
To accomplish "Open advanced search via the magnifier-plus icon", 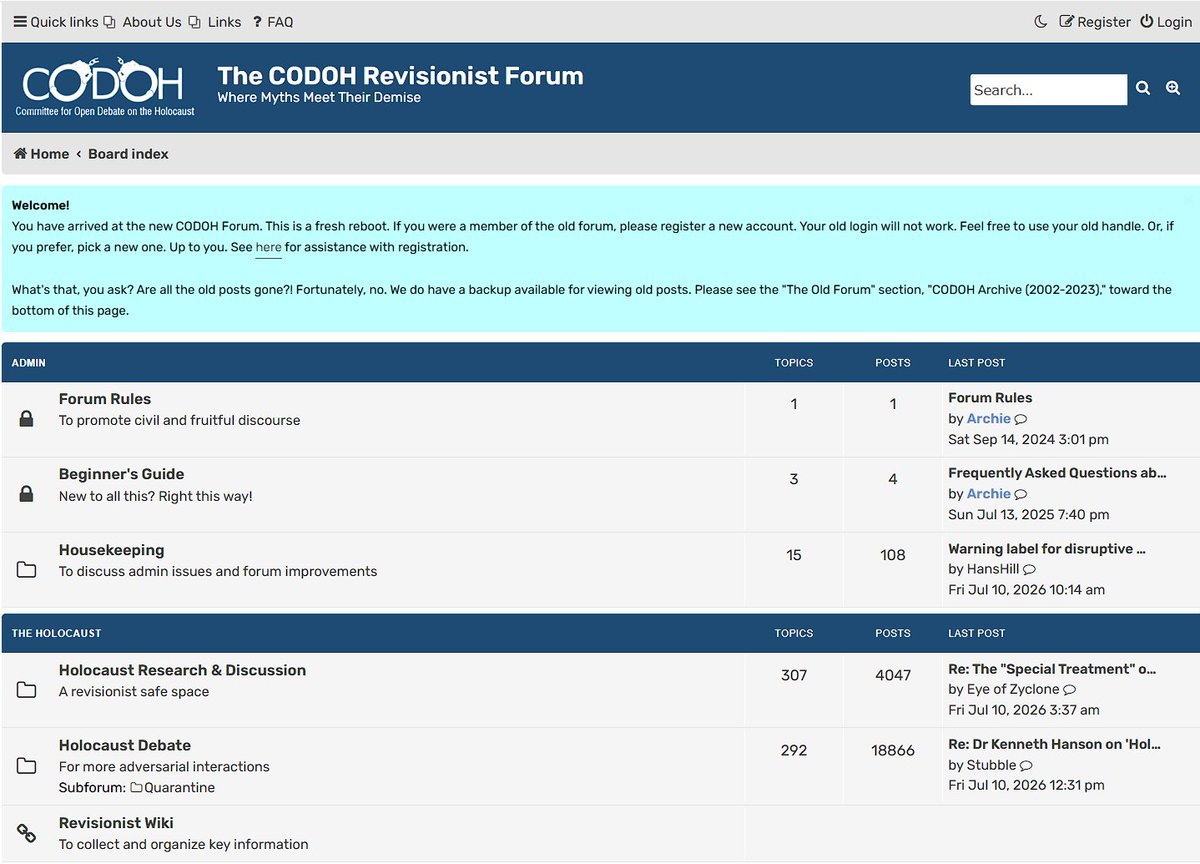I will click(1173, 89).
